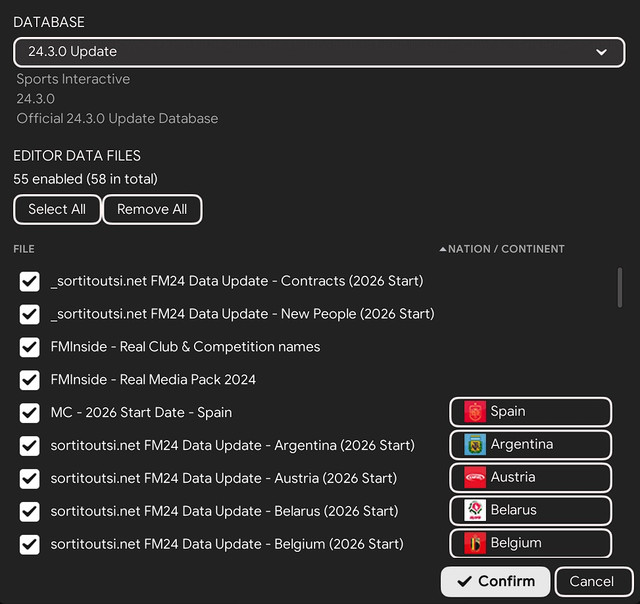Select the Spain nation tag
This screenshot has width=640, height=604.
(531, 411)
